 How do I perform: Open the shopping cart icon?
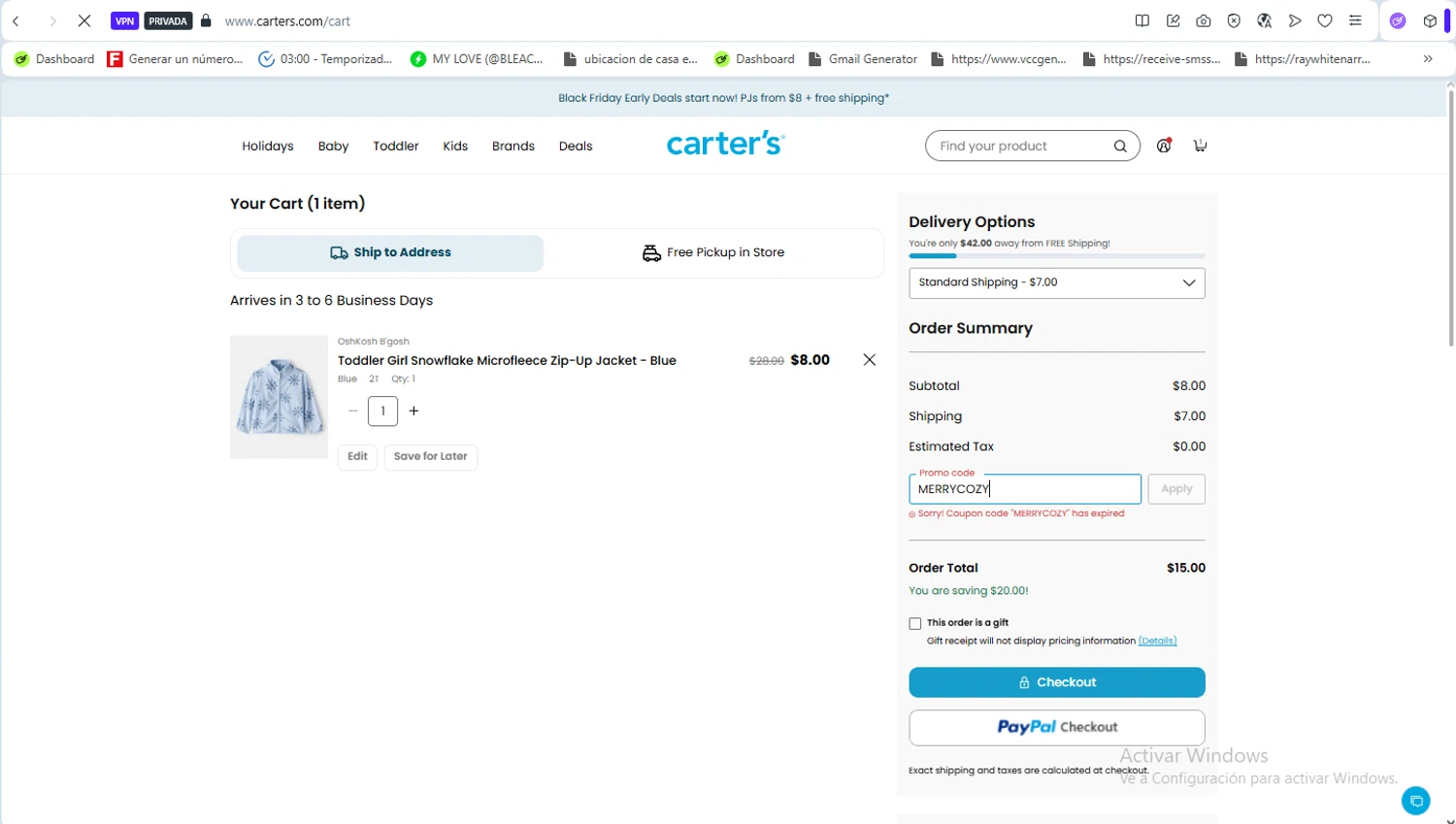(x=1200, y=146)
